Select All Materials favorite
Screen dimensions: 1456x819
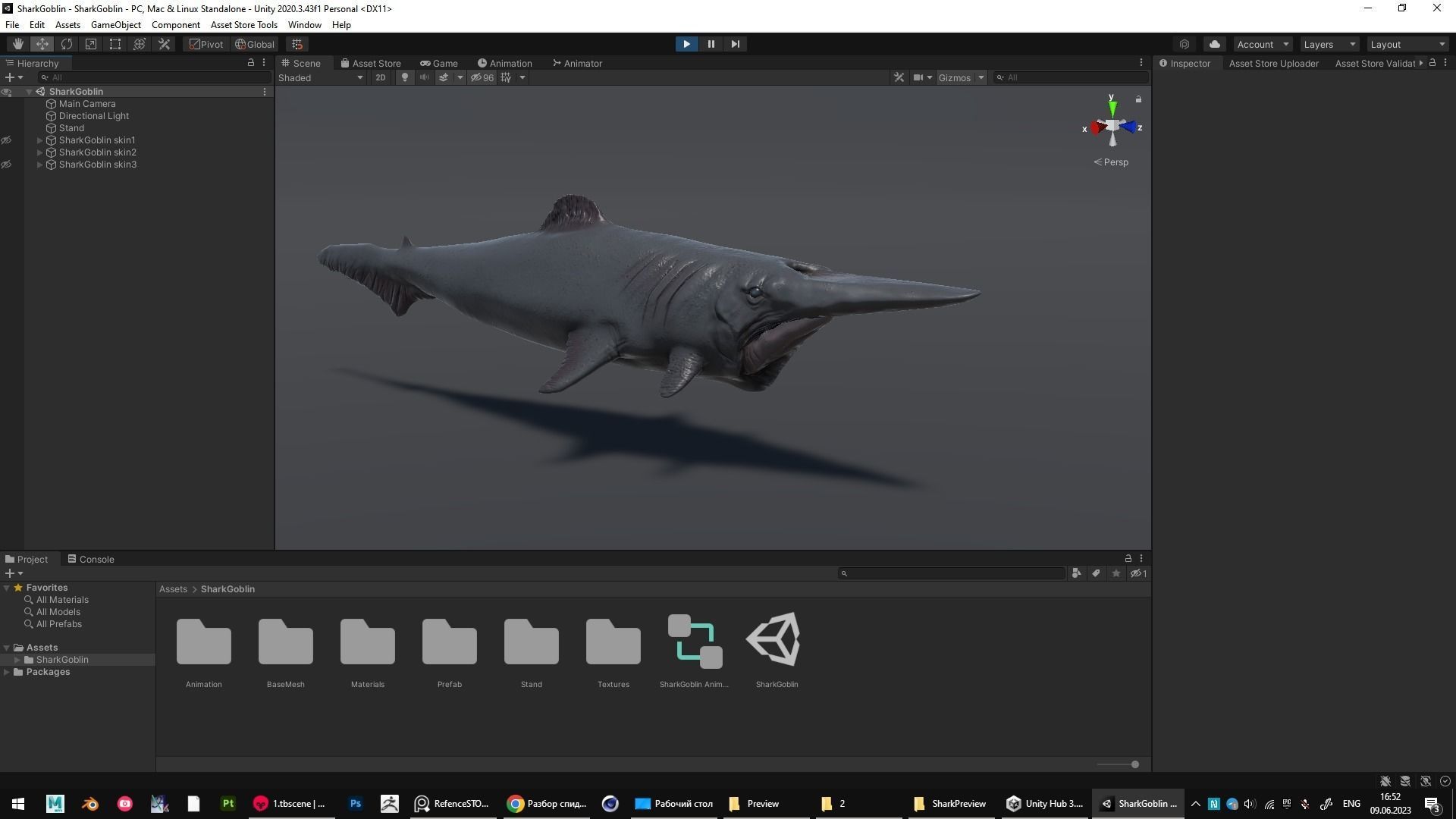coord(62,600)
